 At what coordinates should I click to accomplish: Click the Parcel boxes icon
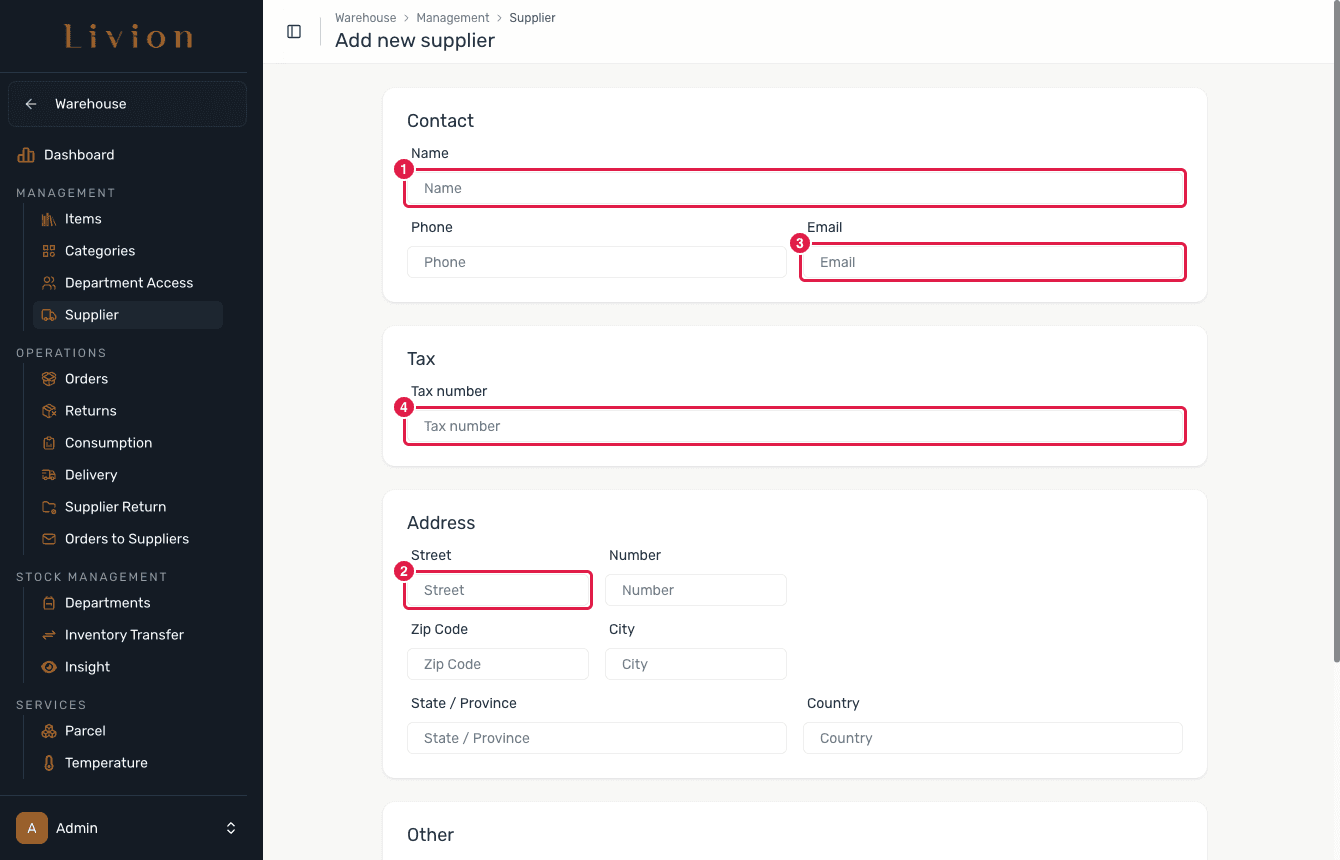[x=48, y=731]
